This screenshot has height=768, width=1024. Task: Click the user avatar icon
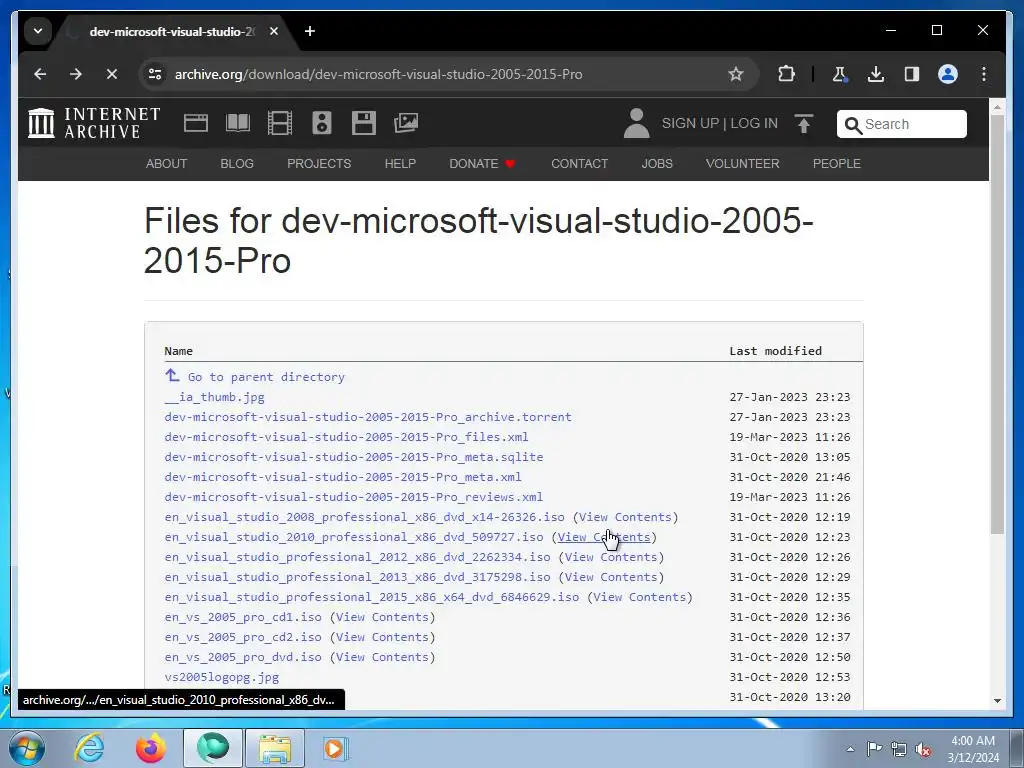tap(636, 123)
